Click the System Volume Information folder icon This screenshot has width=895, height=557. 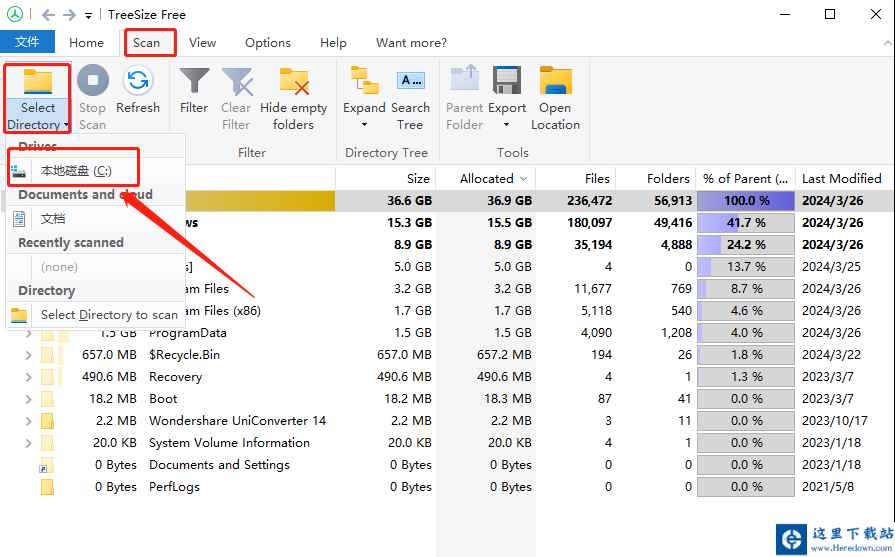click(47, 443)
